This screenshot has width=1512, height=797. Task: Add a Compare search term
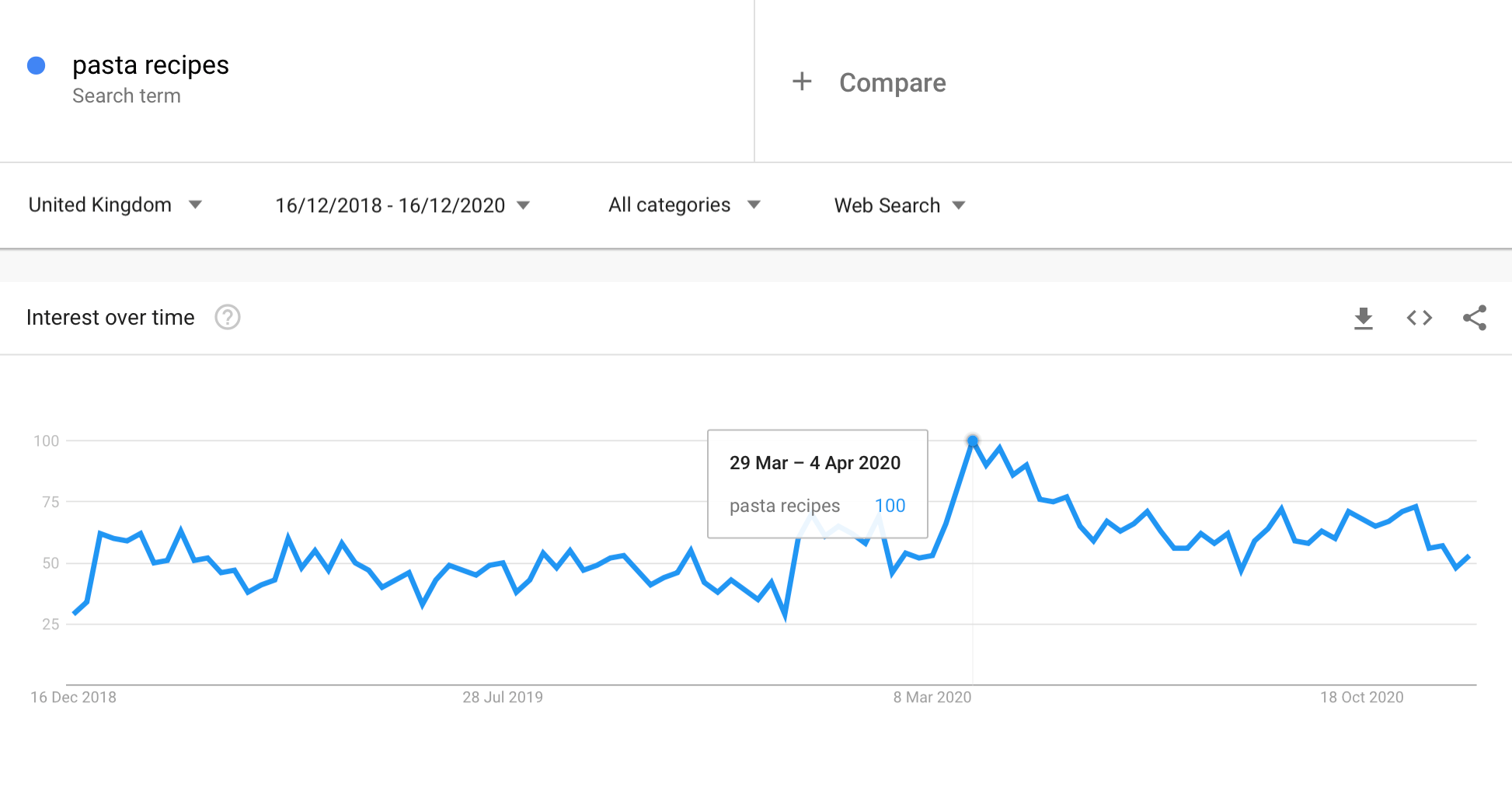click(892, 83)
